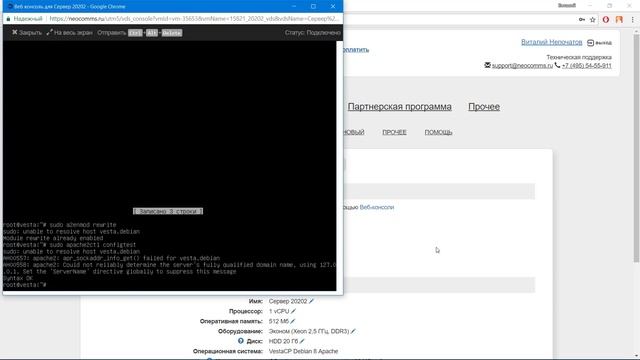Edit server name Сервер 20202 pencil icon
Viewport: 640px width, 360px height.
click(x=311, y=301)
